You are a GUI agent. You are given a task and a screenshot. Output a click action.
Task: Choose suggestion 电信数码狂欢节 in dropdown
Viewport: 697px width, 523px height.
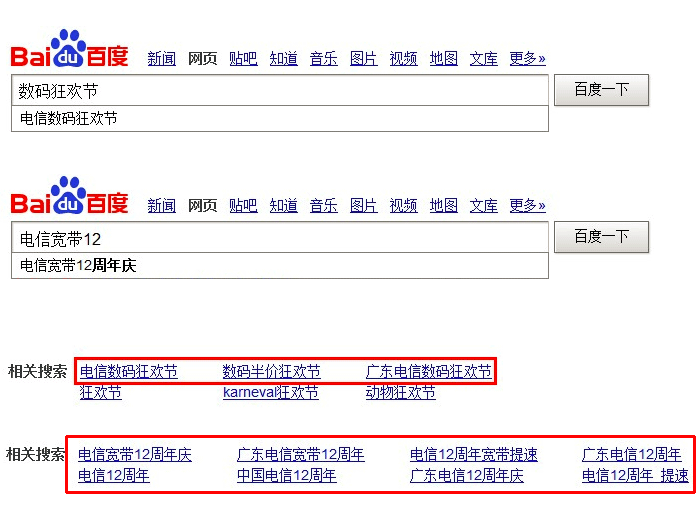tap(280, 119)
